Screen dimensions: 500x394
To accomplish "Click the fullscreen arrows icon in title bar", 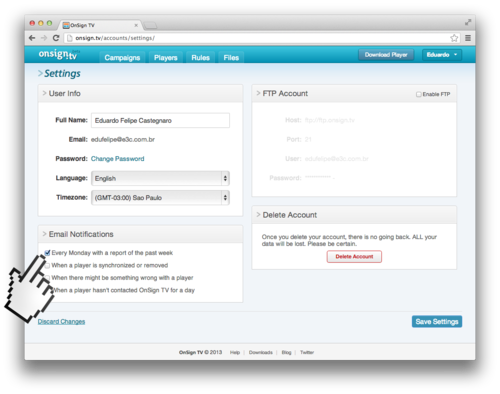I will pyautogui.click(x=468, y=22).
